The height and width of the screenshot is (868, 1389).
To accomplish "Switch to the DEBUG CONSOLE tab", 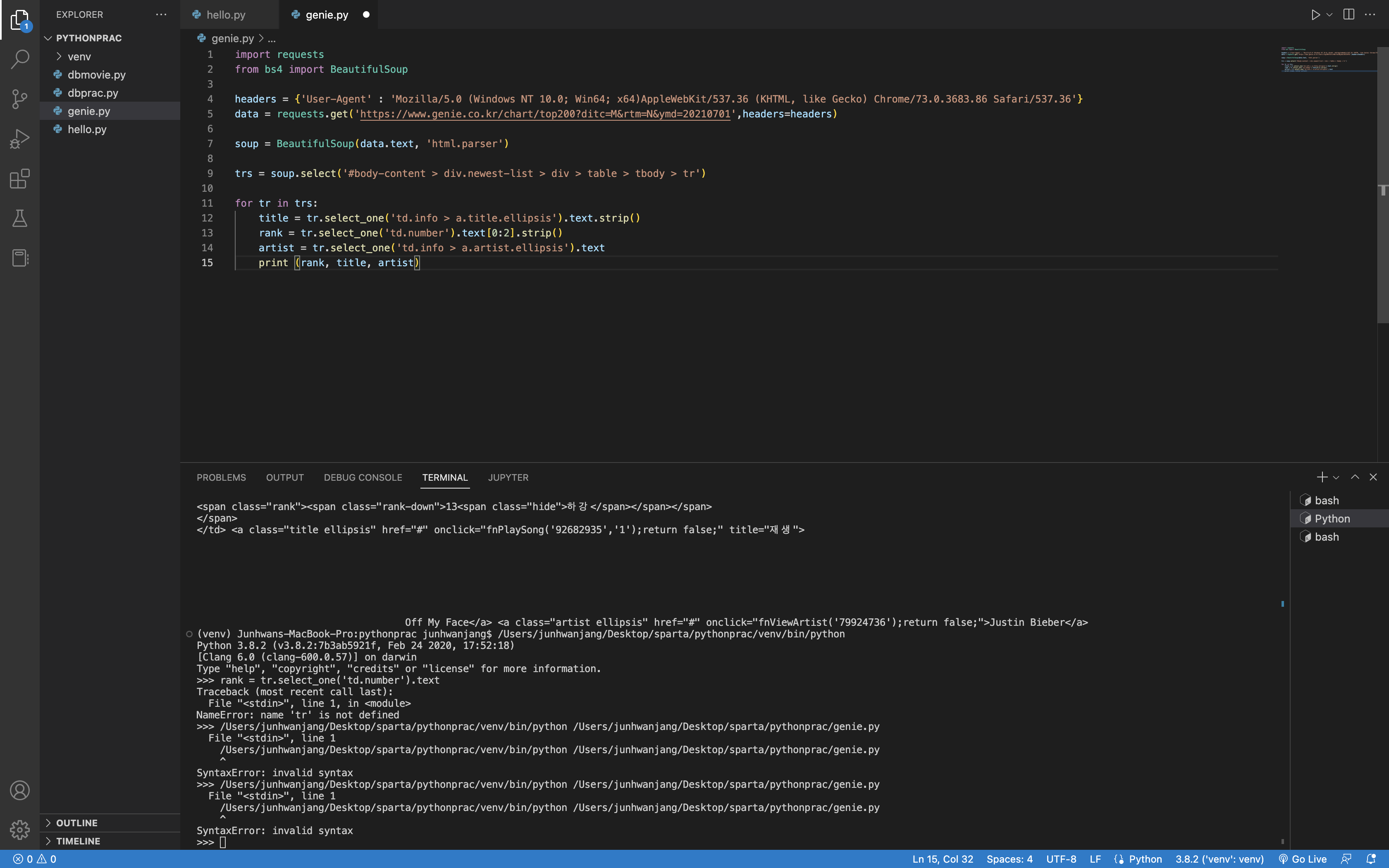I will (363, 478).
